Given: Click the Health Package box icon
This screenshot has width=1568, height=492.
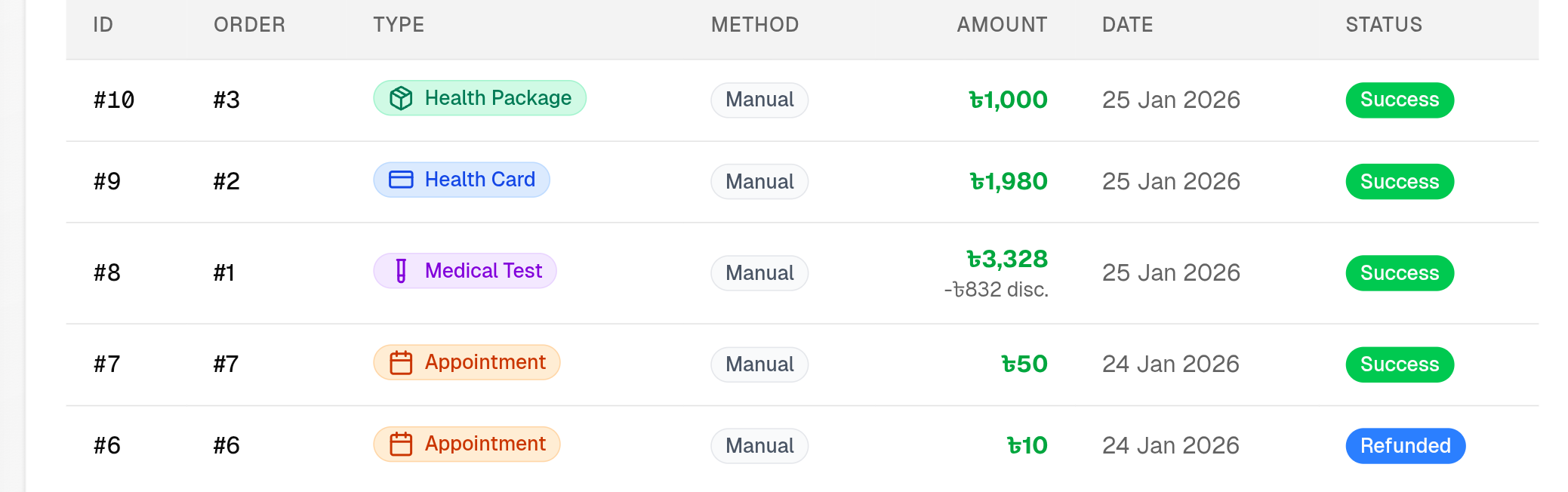Looking at the screenshot, I should [x=401, y=98].
